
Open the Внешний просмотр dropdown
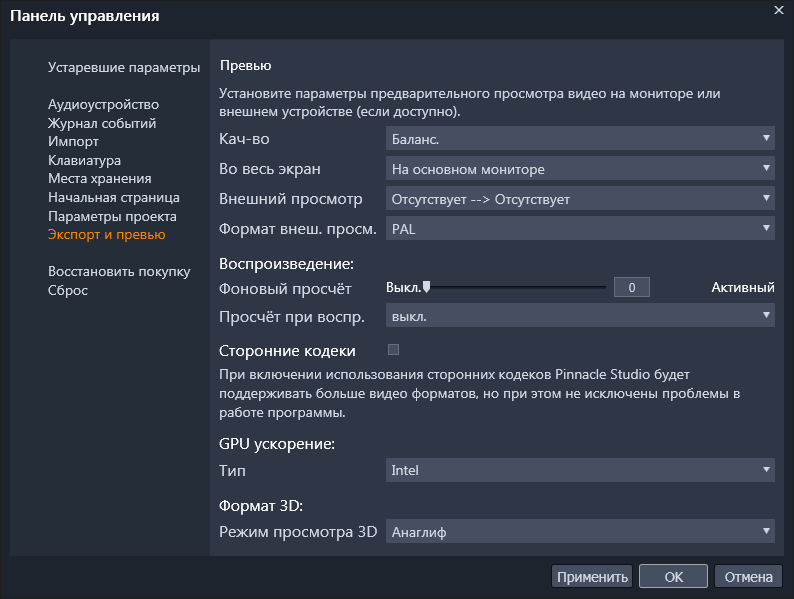click(580, 199)
